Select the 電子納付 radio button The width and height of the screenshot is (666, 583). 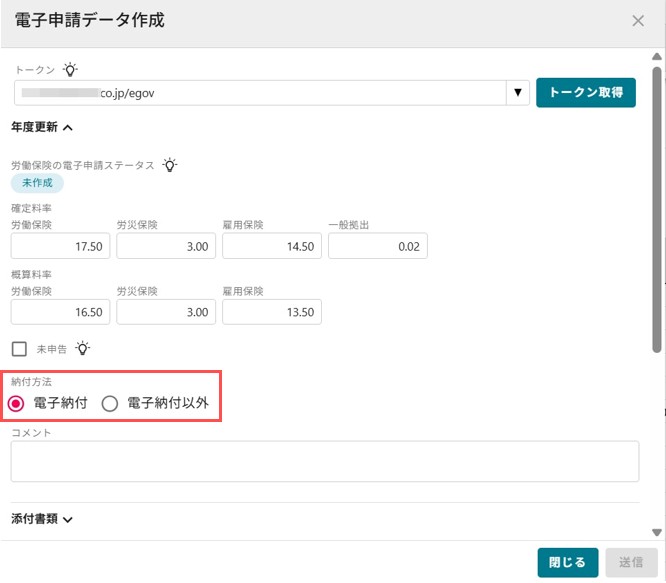(x=16, y=403)
